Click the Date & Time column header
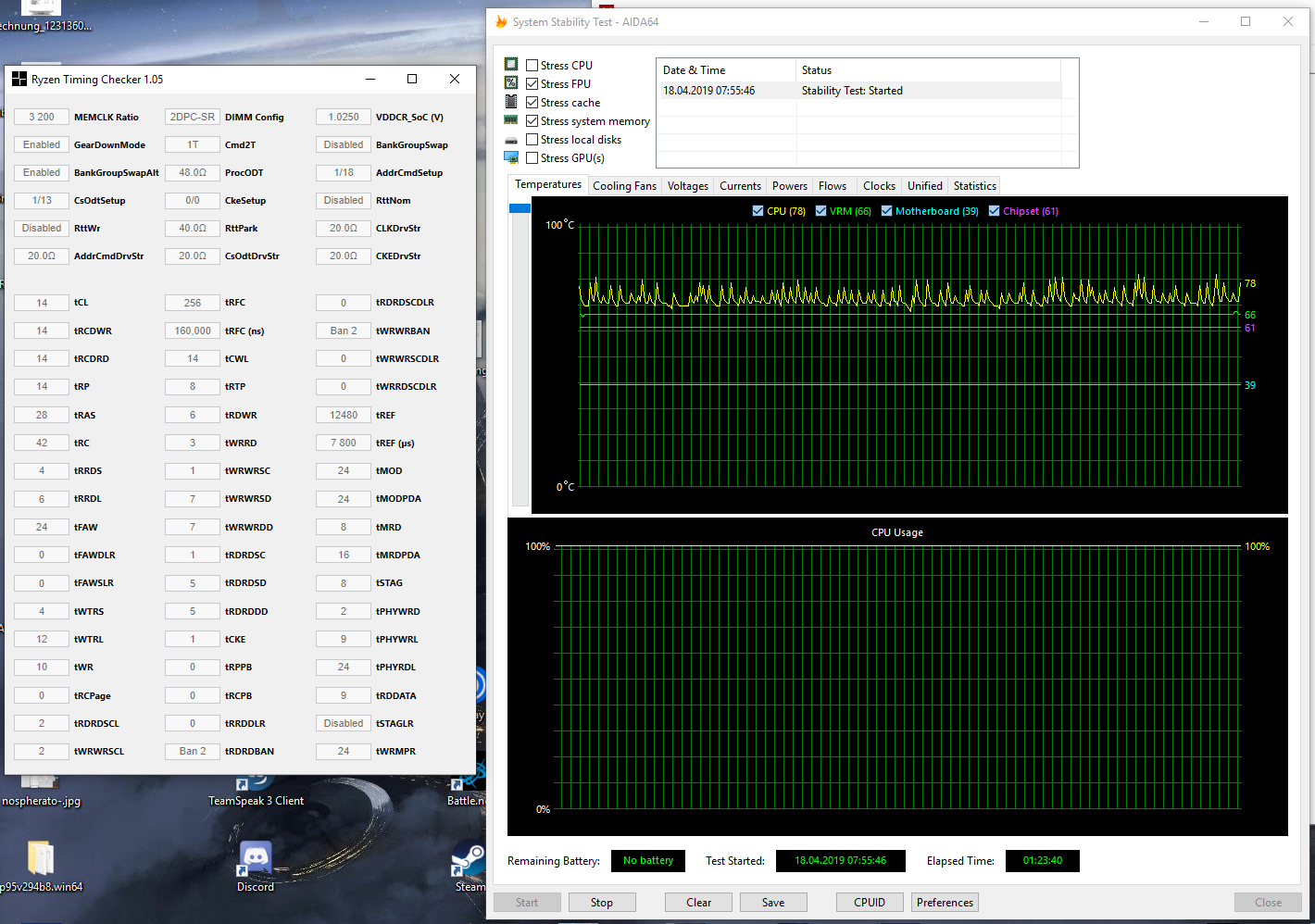Screen dimensions: 1315x924 (x=726, y=70)
